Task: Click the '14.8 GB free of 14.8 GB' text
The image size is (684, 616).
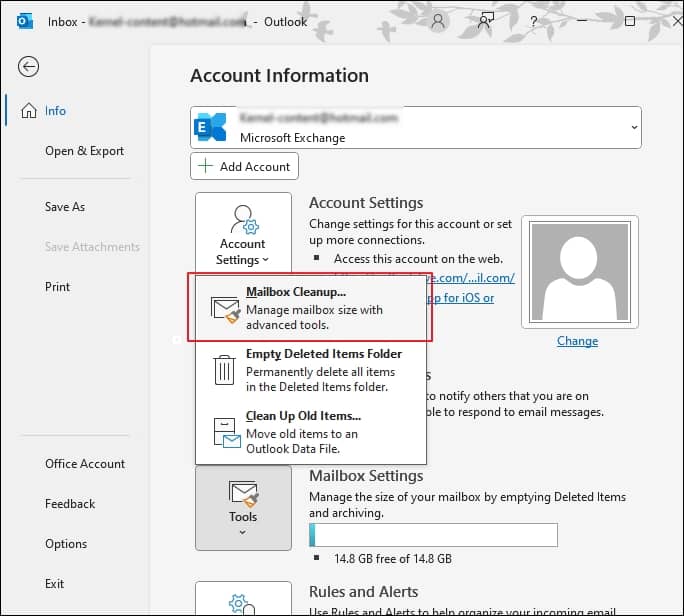Action: (x=393, y=559)
